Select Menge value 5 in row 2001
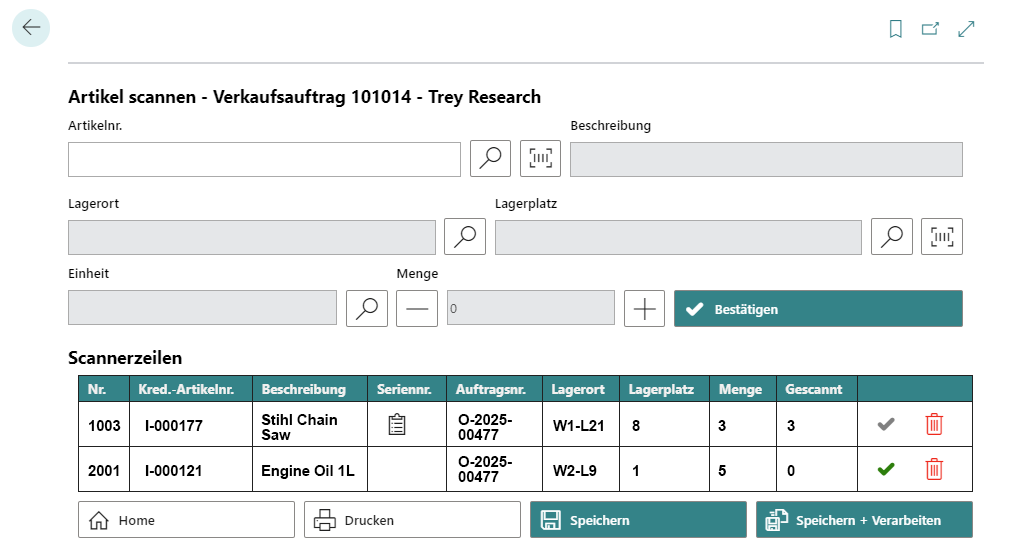Screen dimensions: 1014x544 (x=742, y=470)
